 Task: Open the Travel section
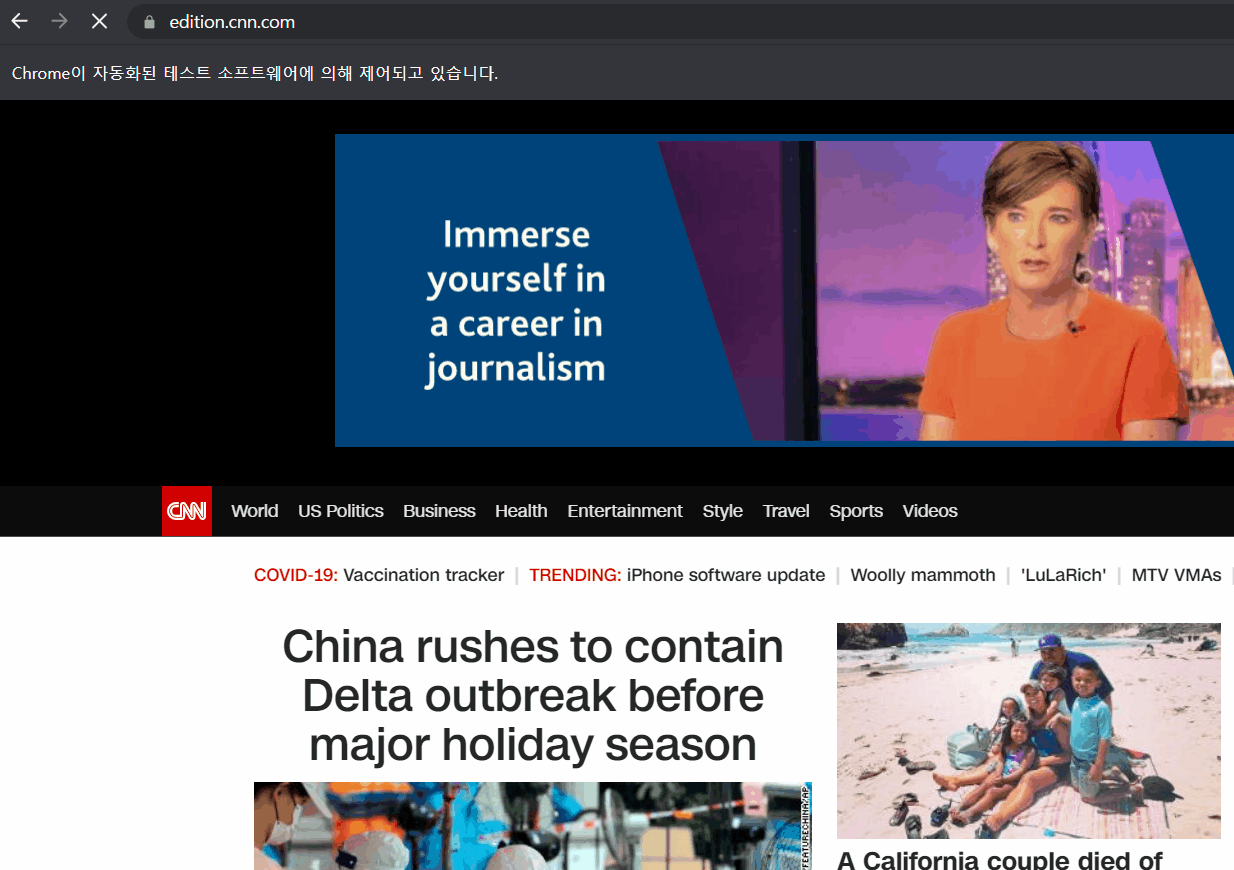(786, 511)
